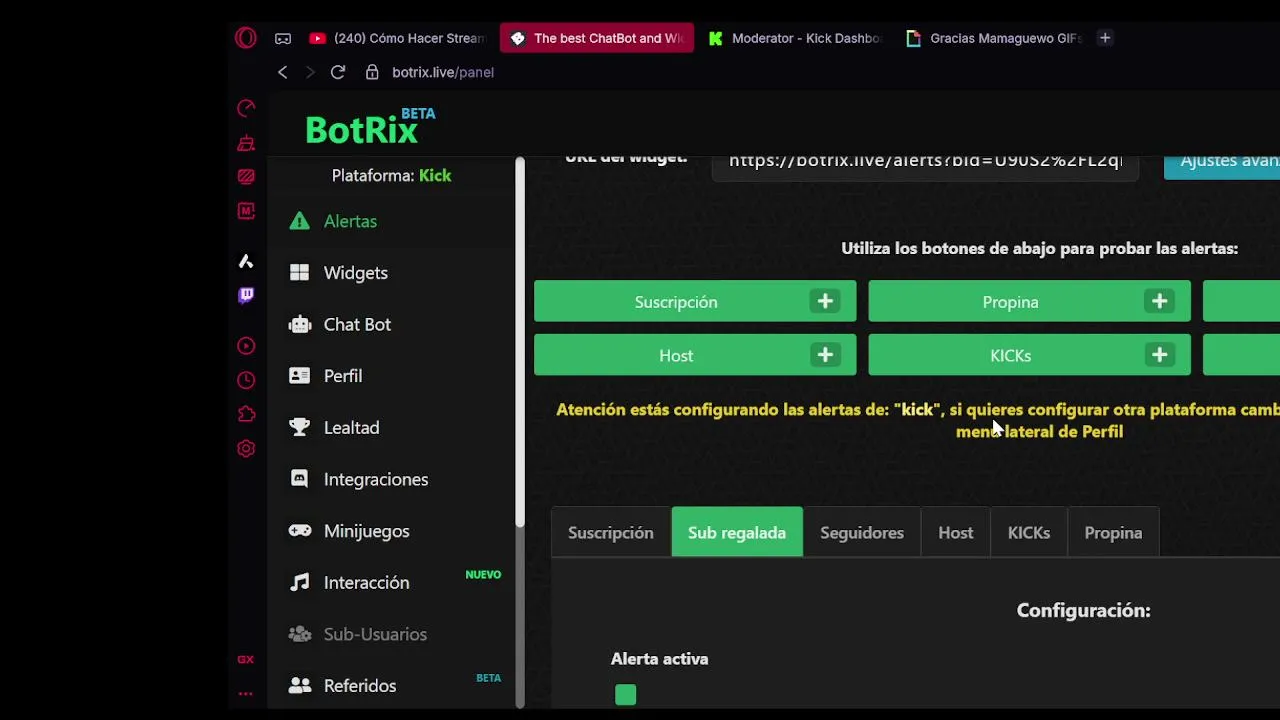
Task: Open the Twitch sidebar icon
Action: pyautogui.click(x=246, y=295)
